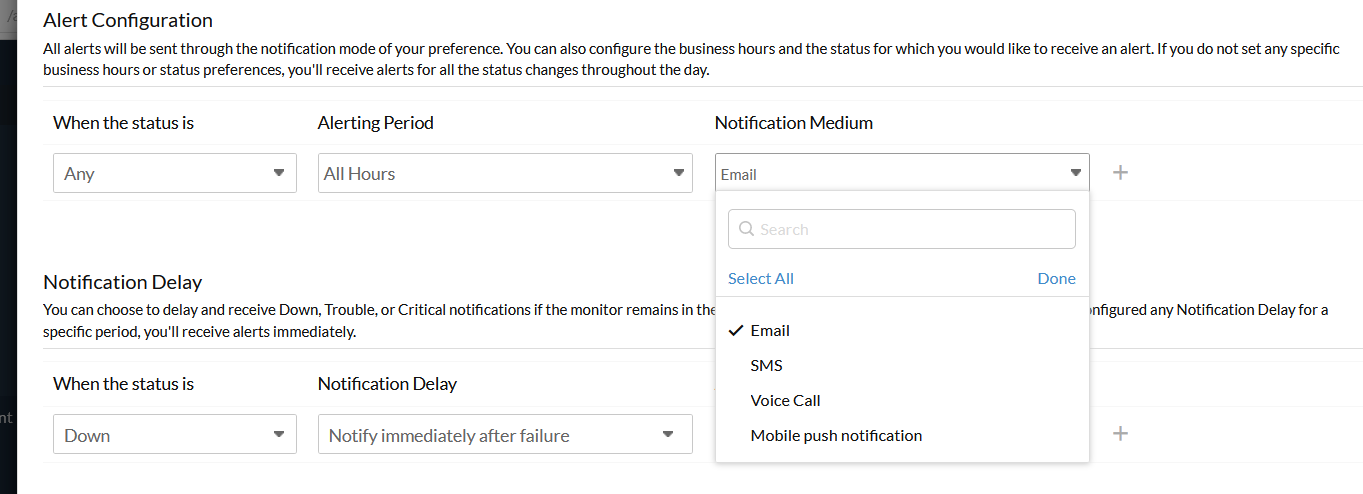Viewport: 1363px width, 494px height.
Task: Open the Any status dropdown
Action: point(175,173)
